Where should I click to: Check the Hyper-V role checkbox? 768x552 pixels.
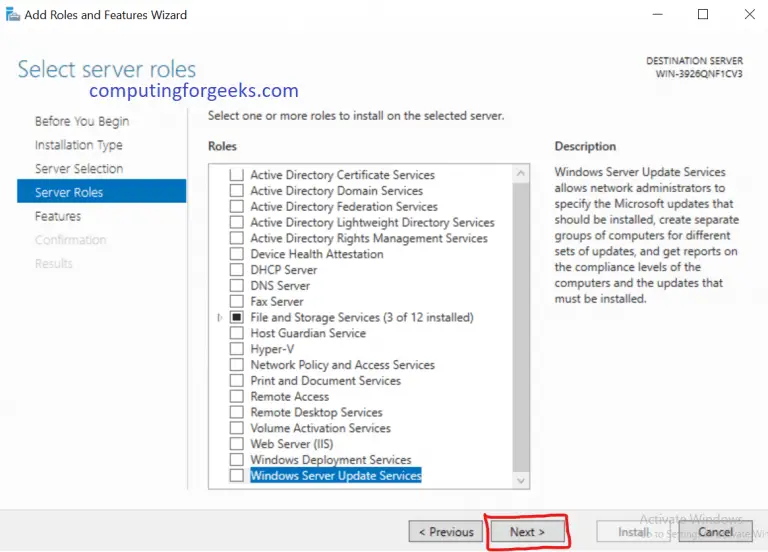click(237, 349)
